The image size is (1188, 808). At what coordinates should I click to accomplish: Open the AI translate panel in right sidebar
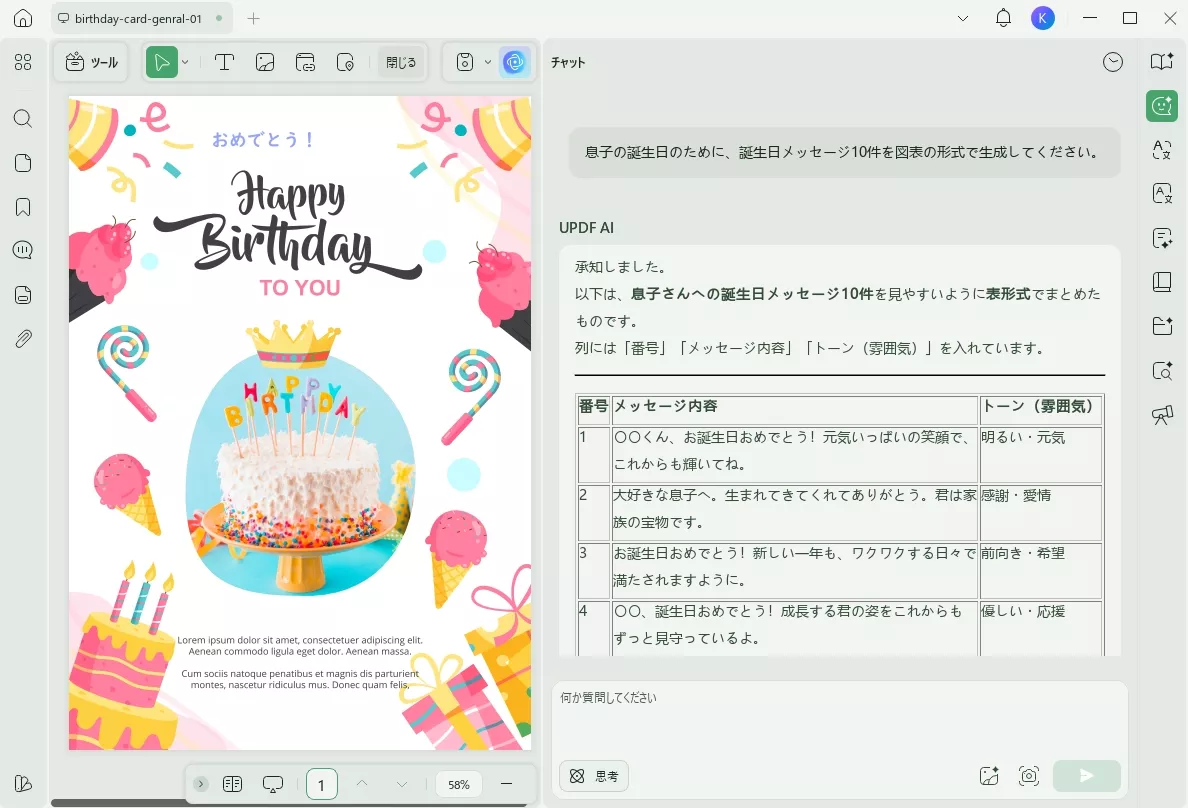click(x=1161, y=150)
